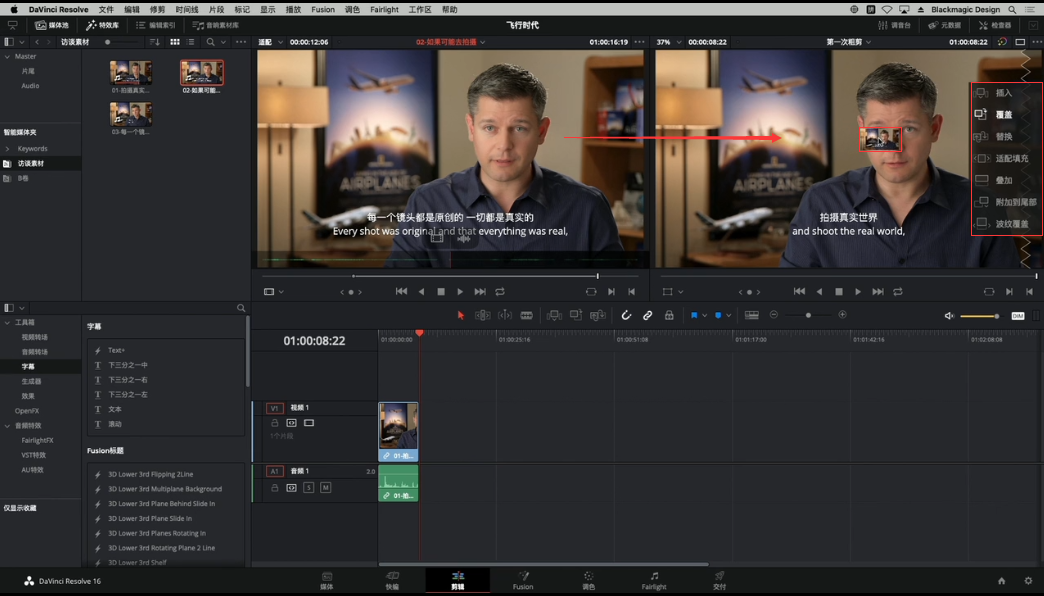Viewport: 1044px width, 596px height.
Task: Select the arrow selection mode tool
Action: (x=461, y=315)
